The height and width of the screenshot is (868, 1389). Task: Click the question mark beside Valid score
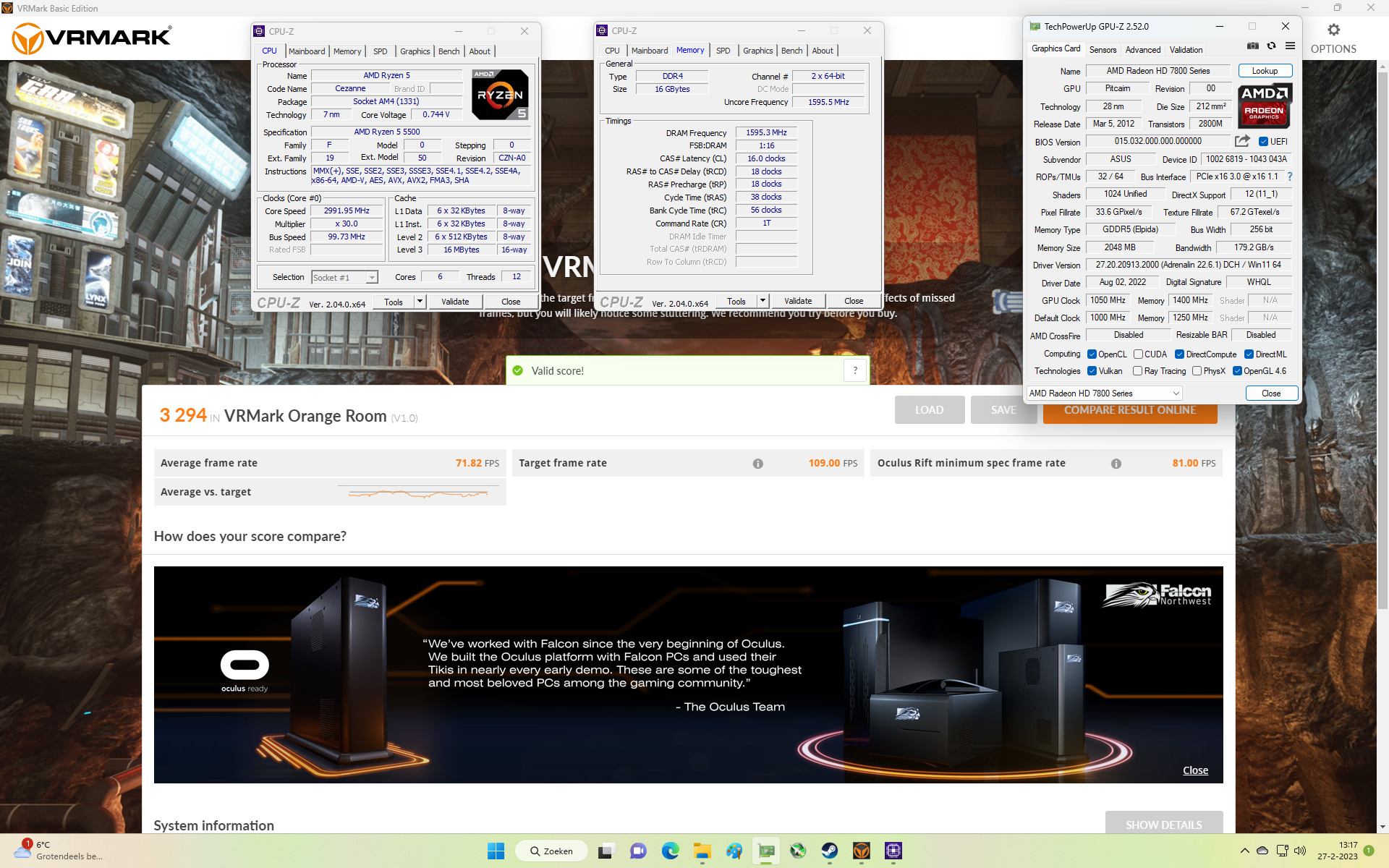[x=855, y=370]
